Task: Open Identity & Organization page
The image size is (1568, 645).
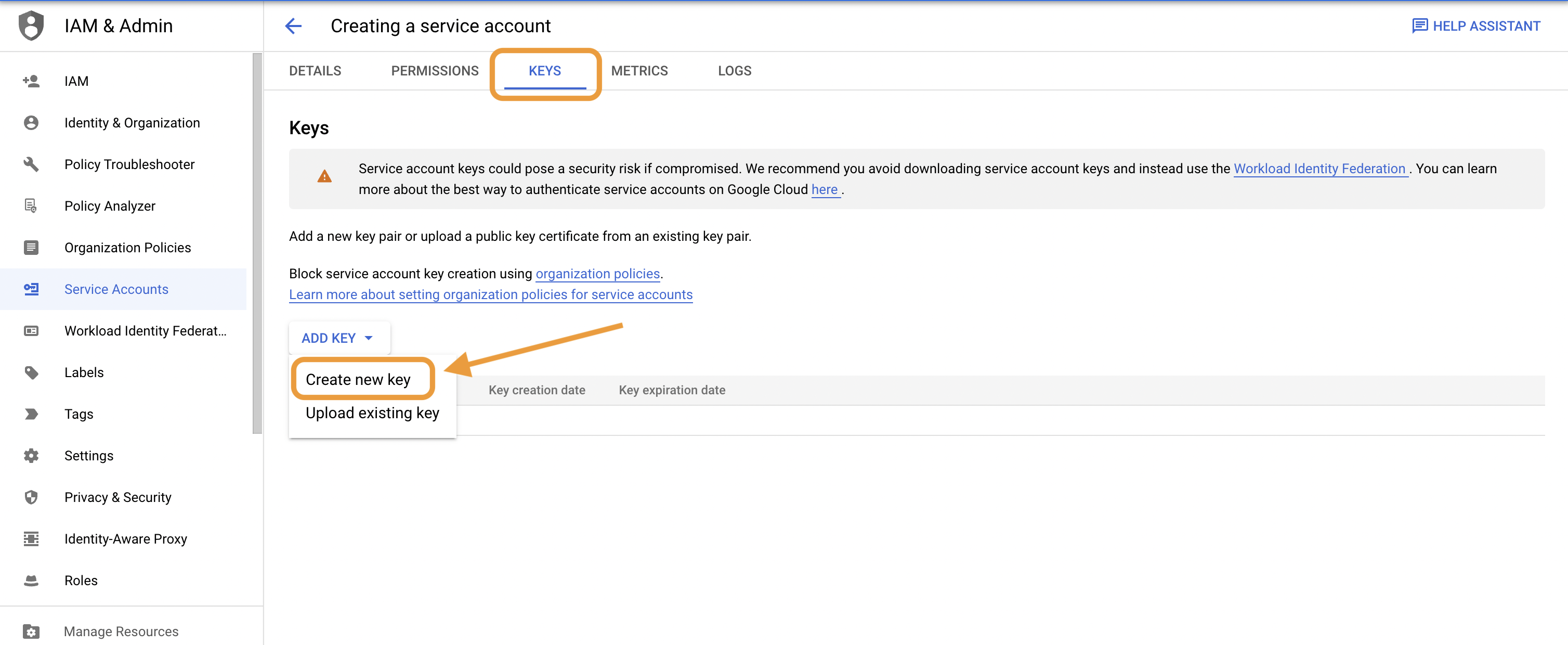Action: (123, 122)
